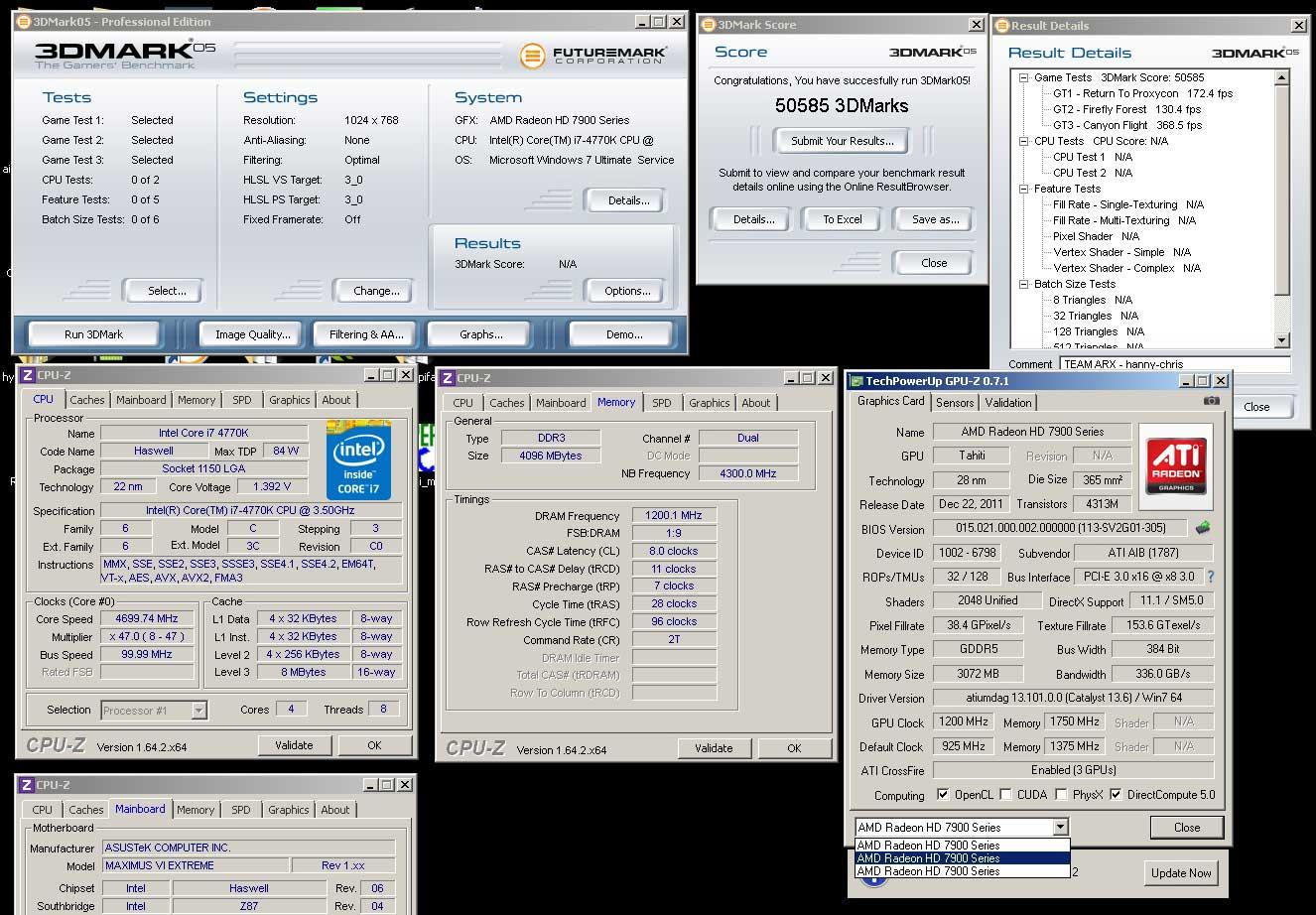1316x915 pixels.
Task: Click Submit Your Results button
Action: pyautogui.click(x=843, y=141)
